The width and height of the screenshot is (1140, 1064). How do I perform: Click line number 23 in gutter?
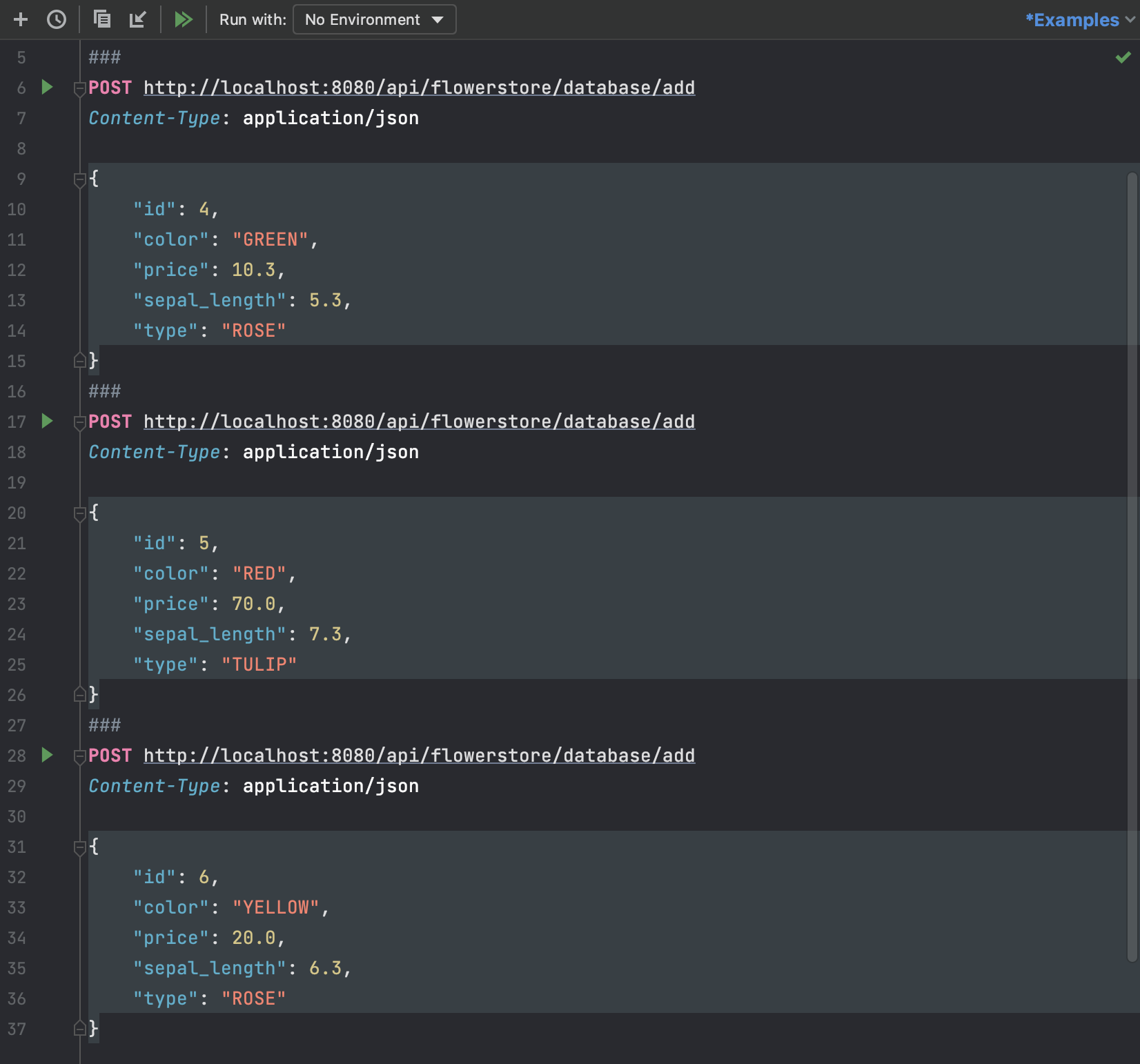click(x=17, y=604)
